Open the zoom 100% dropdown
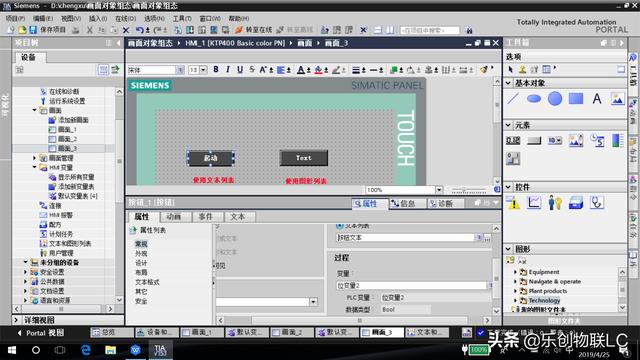The height and width of the screenshot is (360, 640). click(x=439, y=190)
